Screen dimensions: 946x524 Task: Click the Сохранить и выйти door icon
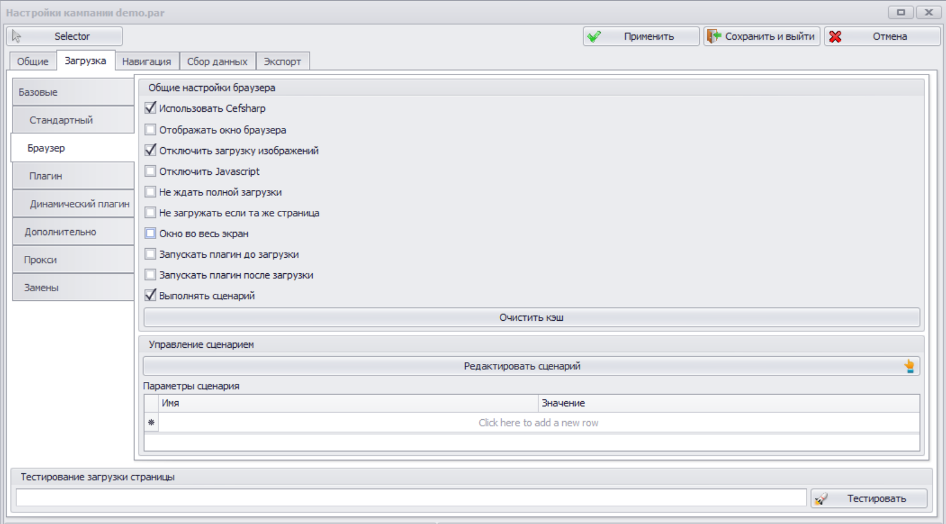714,36
